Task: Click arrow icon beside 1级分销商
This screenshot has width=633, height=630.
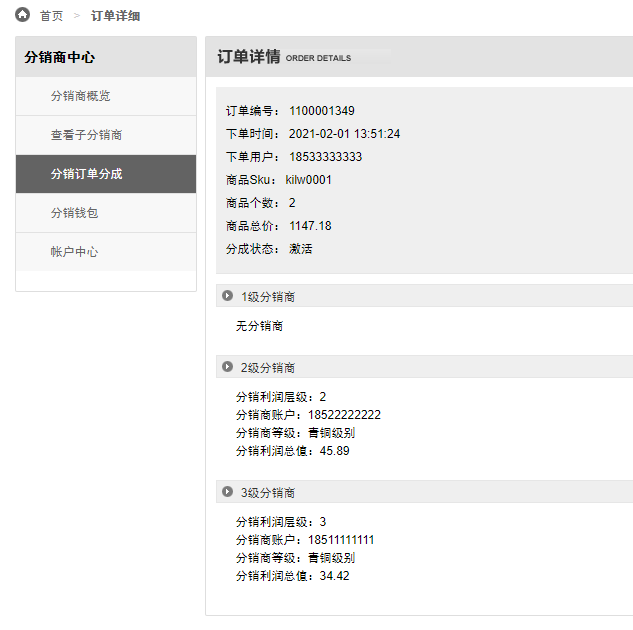Action: [227, 295]
